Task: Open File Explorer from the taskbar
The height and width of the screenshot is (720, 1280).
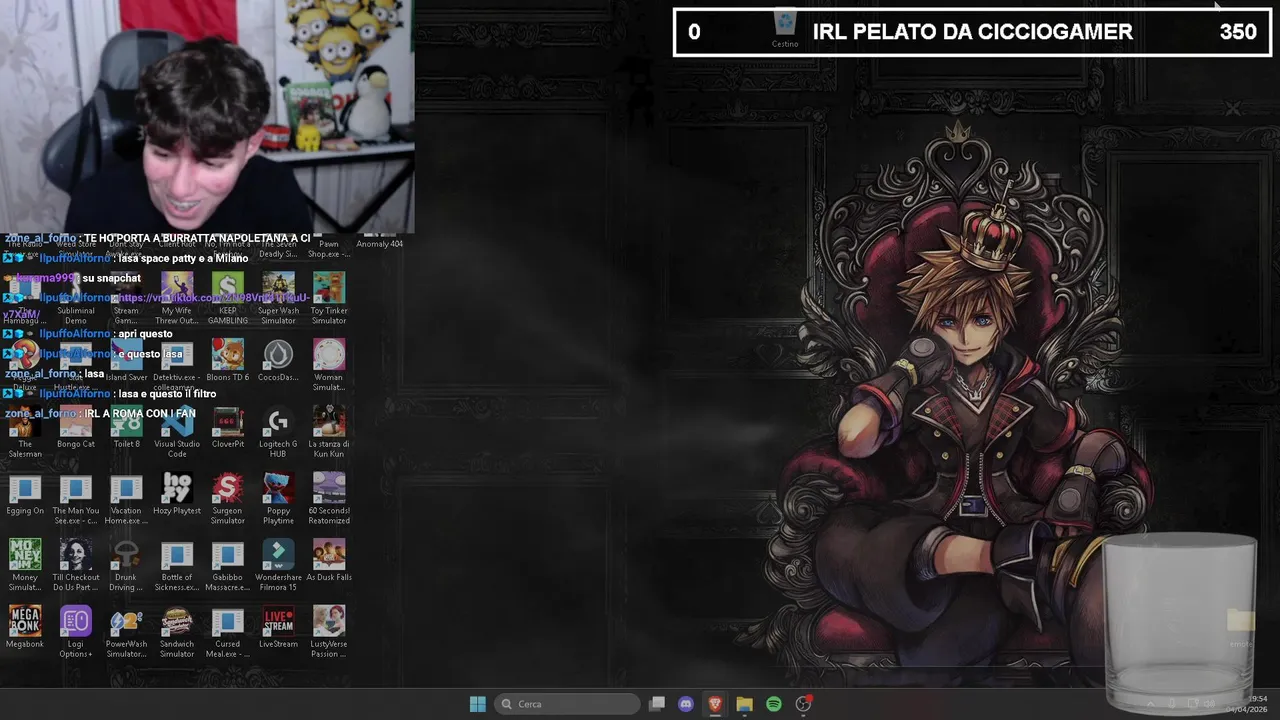Action: point(744,704)
